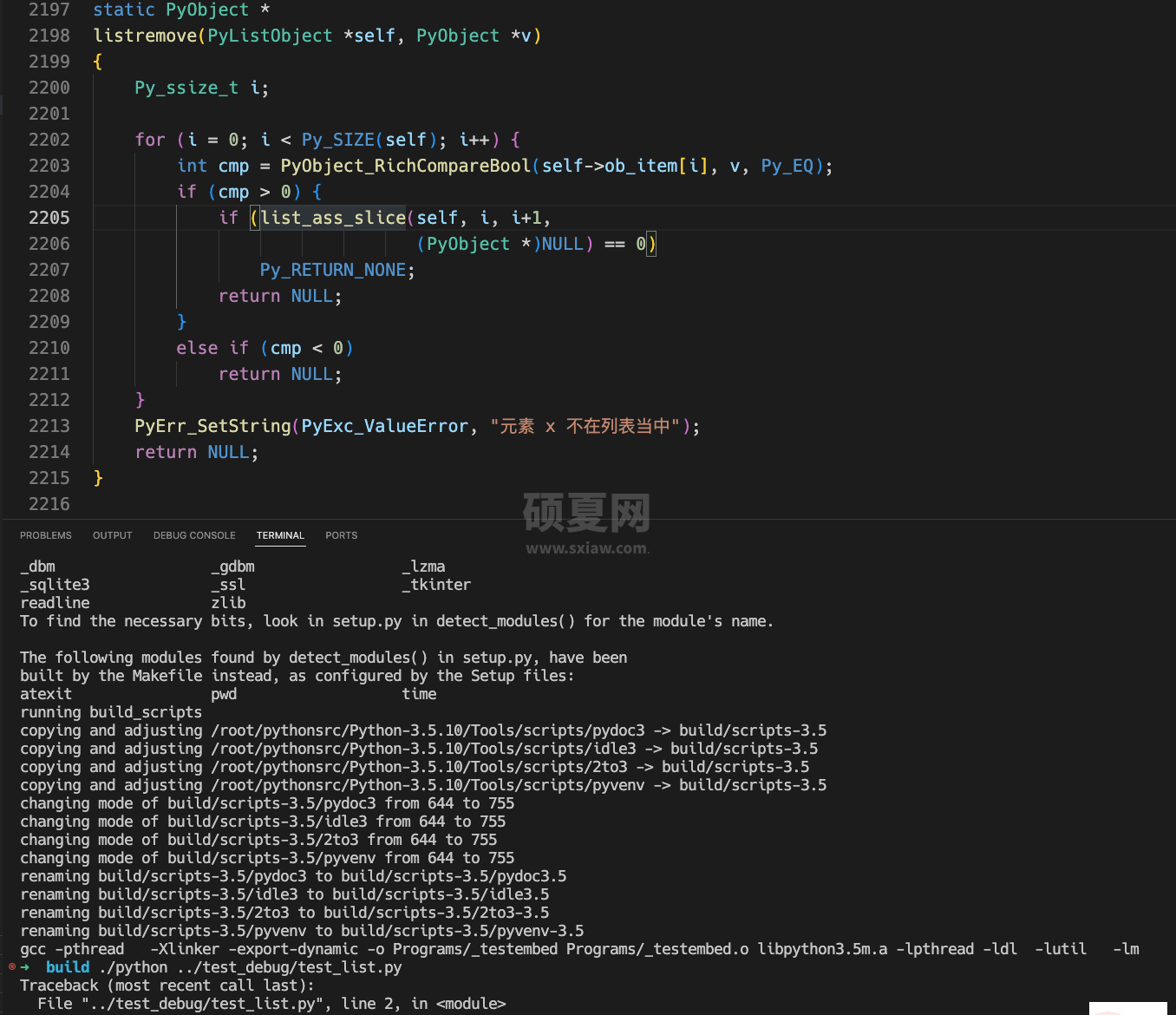Click the listremove function name

[x=146, y=36]
